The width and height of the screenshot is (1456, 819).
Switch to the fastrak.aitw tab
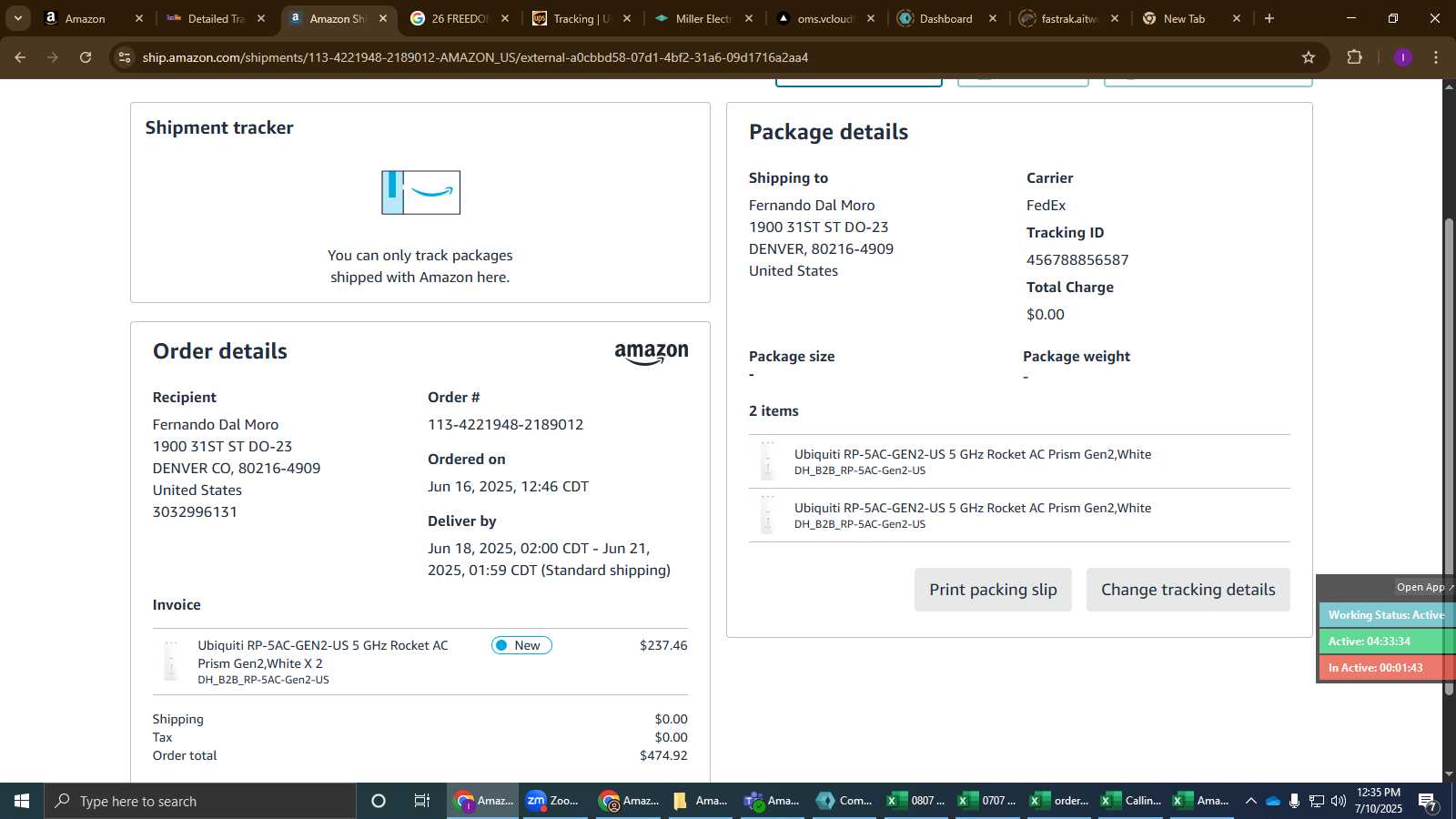pos(1069,18)
